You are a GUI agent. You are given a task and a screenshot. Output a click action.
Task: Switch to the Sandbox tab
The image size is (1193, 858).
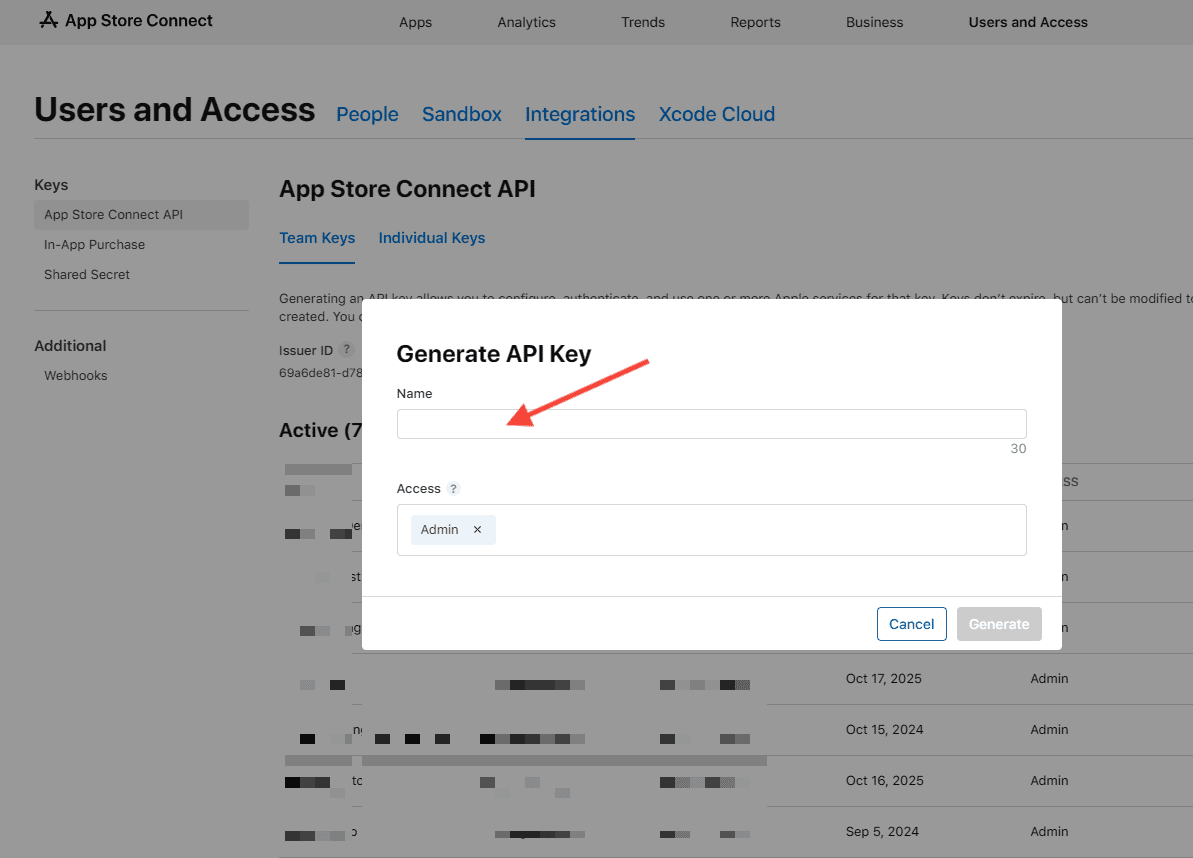(x=462, y=114)
